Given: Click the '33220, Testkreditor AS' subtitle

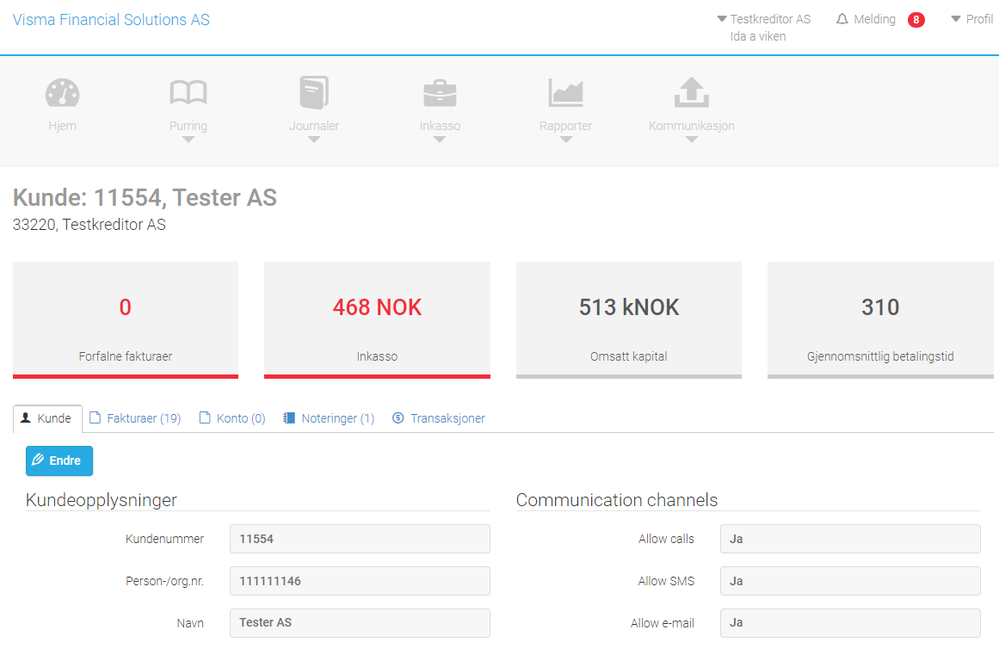Looking at the screenshot, I should [x=89, y=225].
